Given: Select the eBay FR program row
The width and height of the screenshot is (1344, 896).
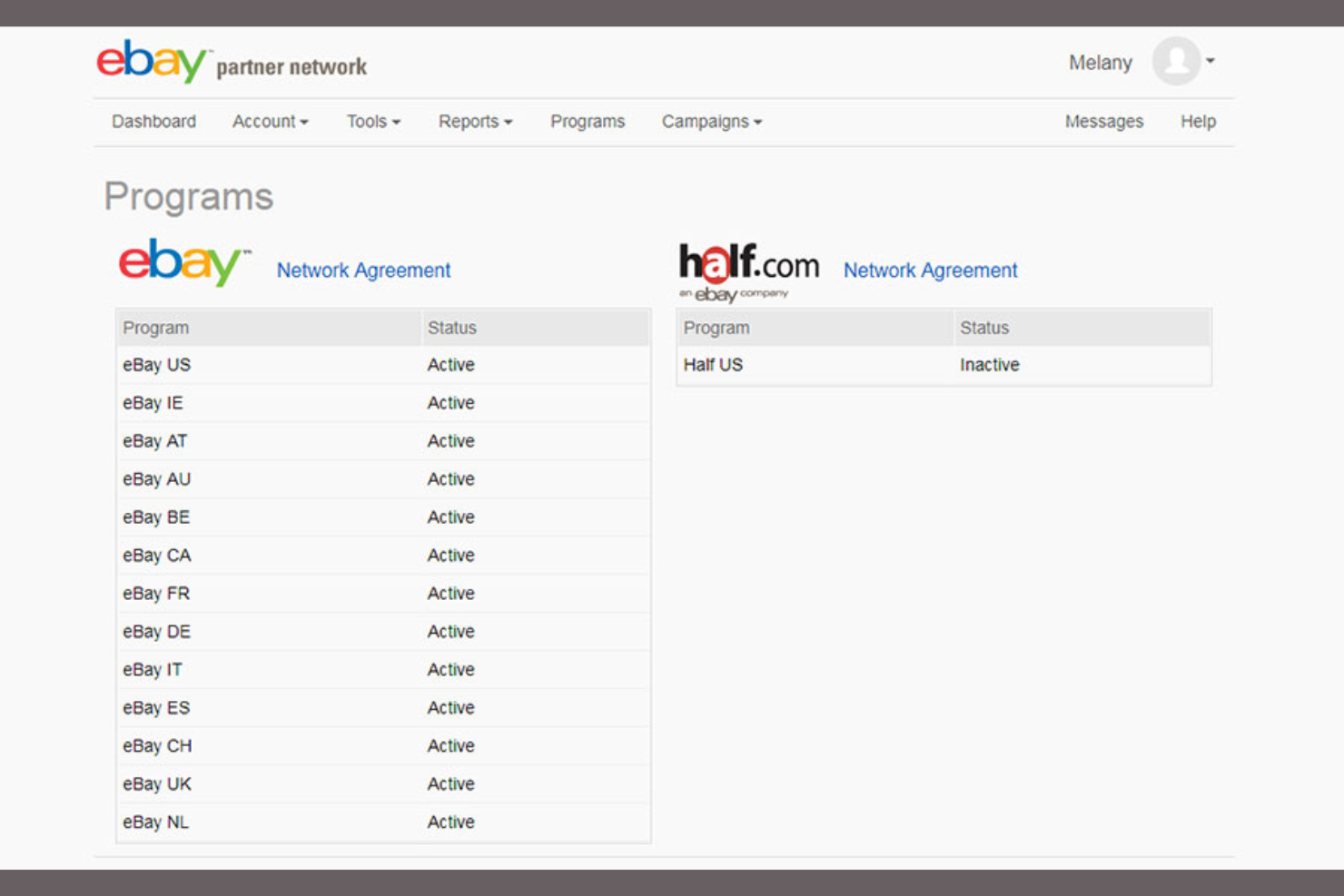Looking at the screenshot, I should (383, 594).
